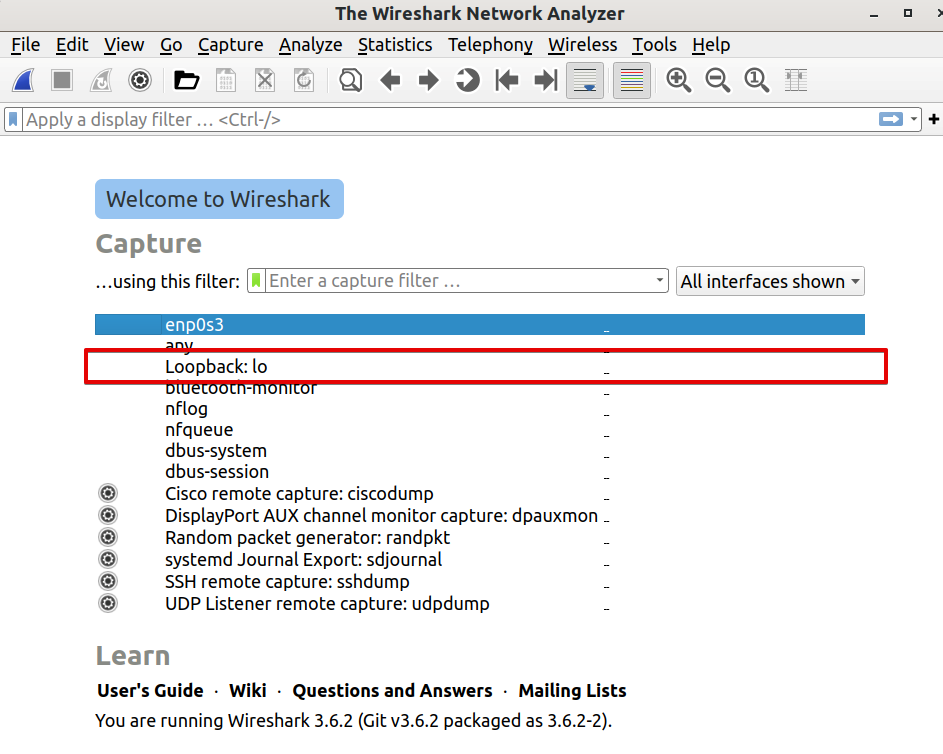This screenshot has width=943, height=754.
Task: Select Cisco remote capture: ciscodump row
Action: coord(479,494)
